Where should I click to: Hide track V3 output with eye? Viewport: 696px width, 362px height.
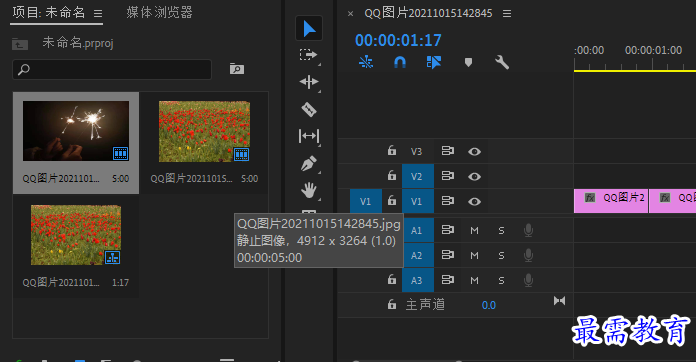tap(474, 152)
